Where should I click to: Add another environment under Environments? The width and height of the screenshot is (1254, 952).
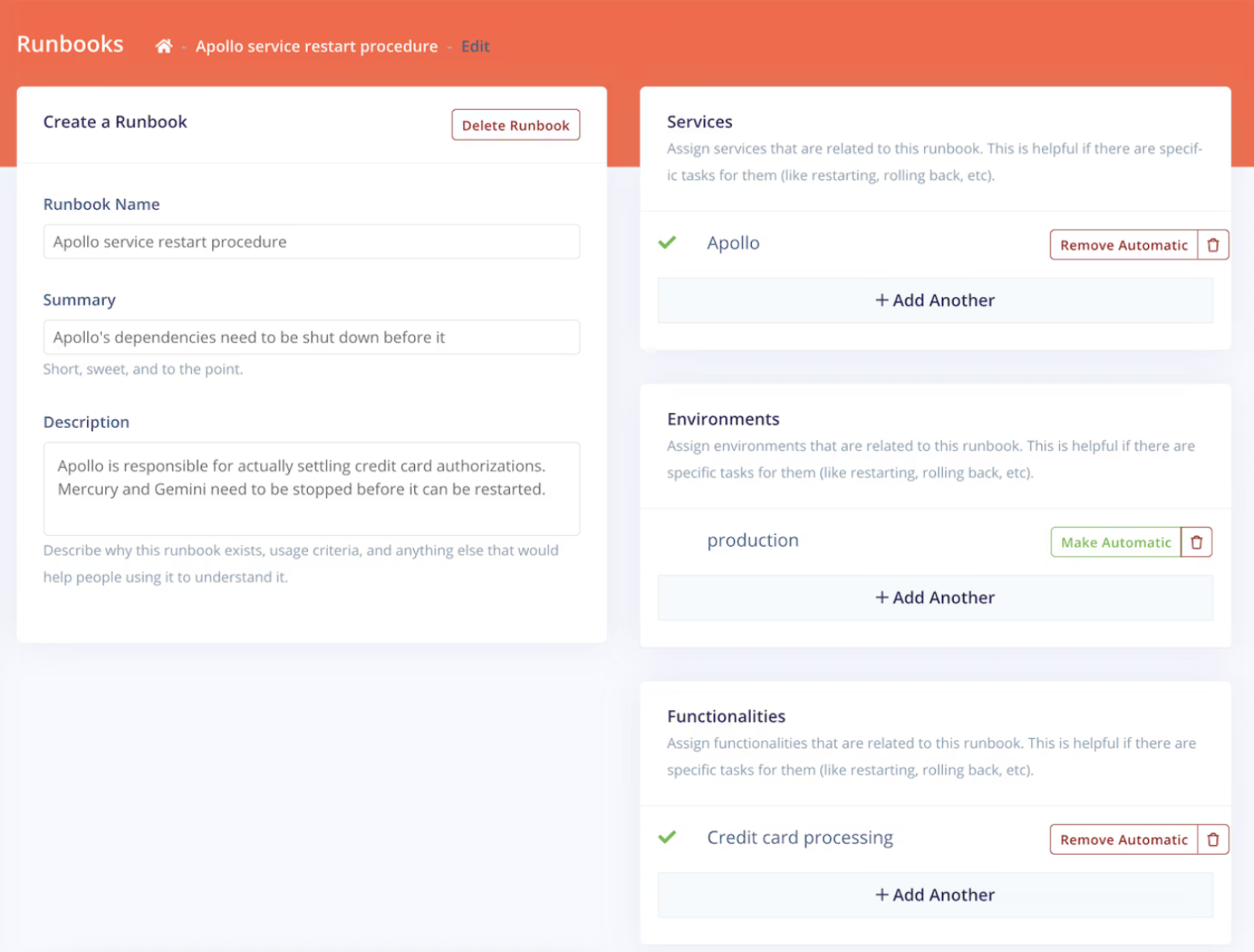click(x=935, y=598)
